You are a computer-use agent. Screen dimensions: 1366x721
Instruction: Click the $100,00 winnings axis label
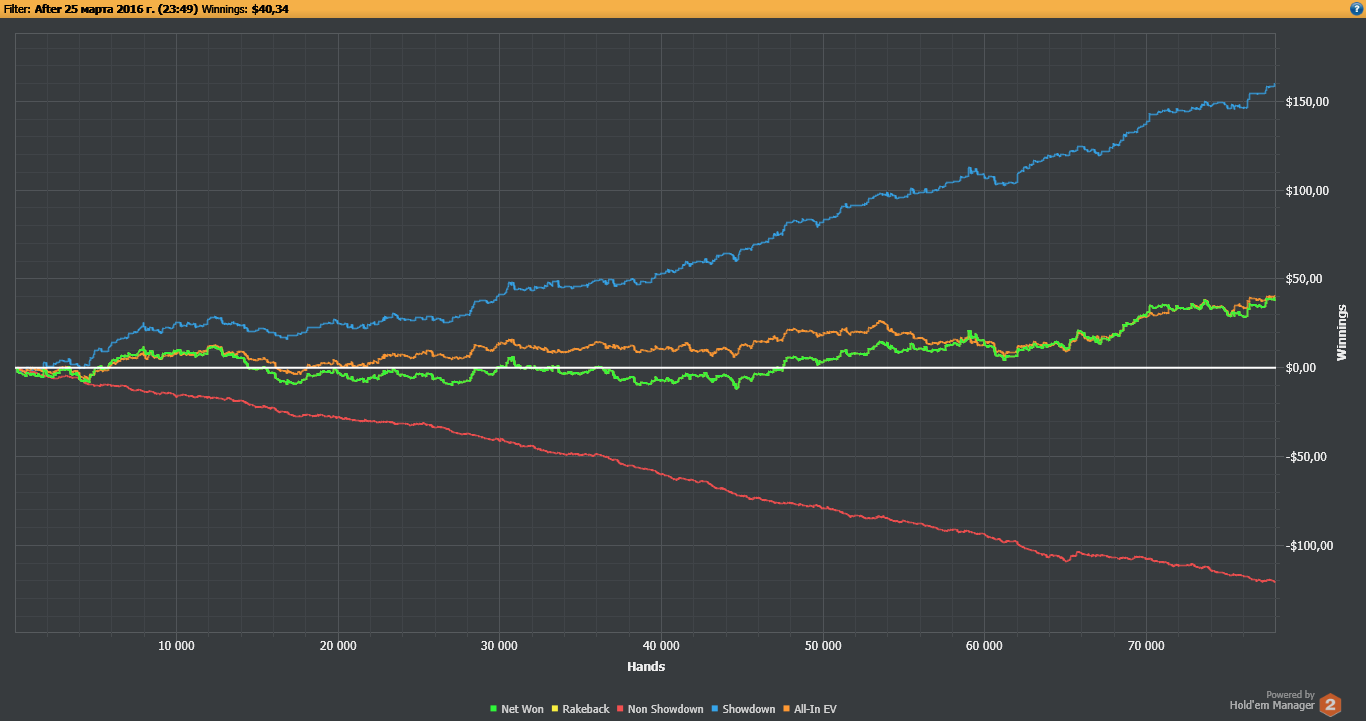tap(1308, 191)
